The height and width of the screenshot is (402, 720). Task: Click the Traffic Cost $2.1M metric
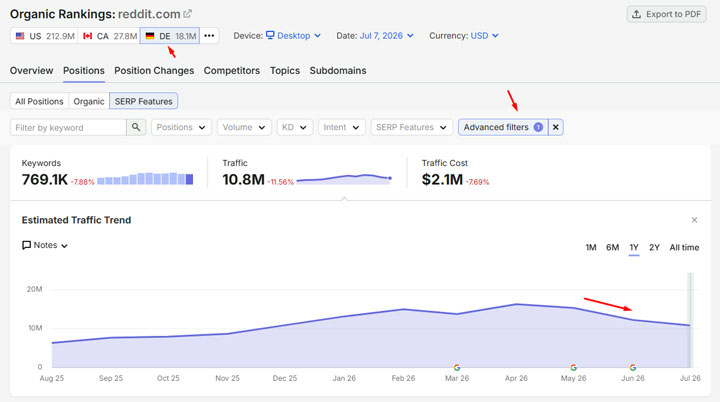point(442,179)
